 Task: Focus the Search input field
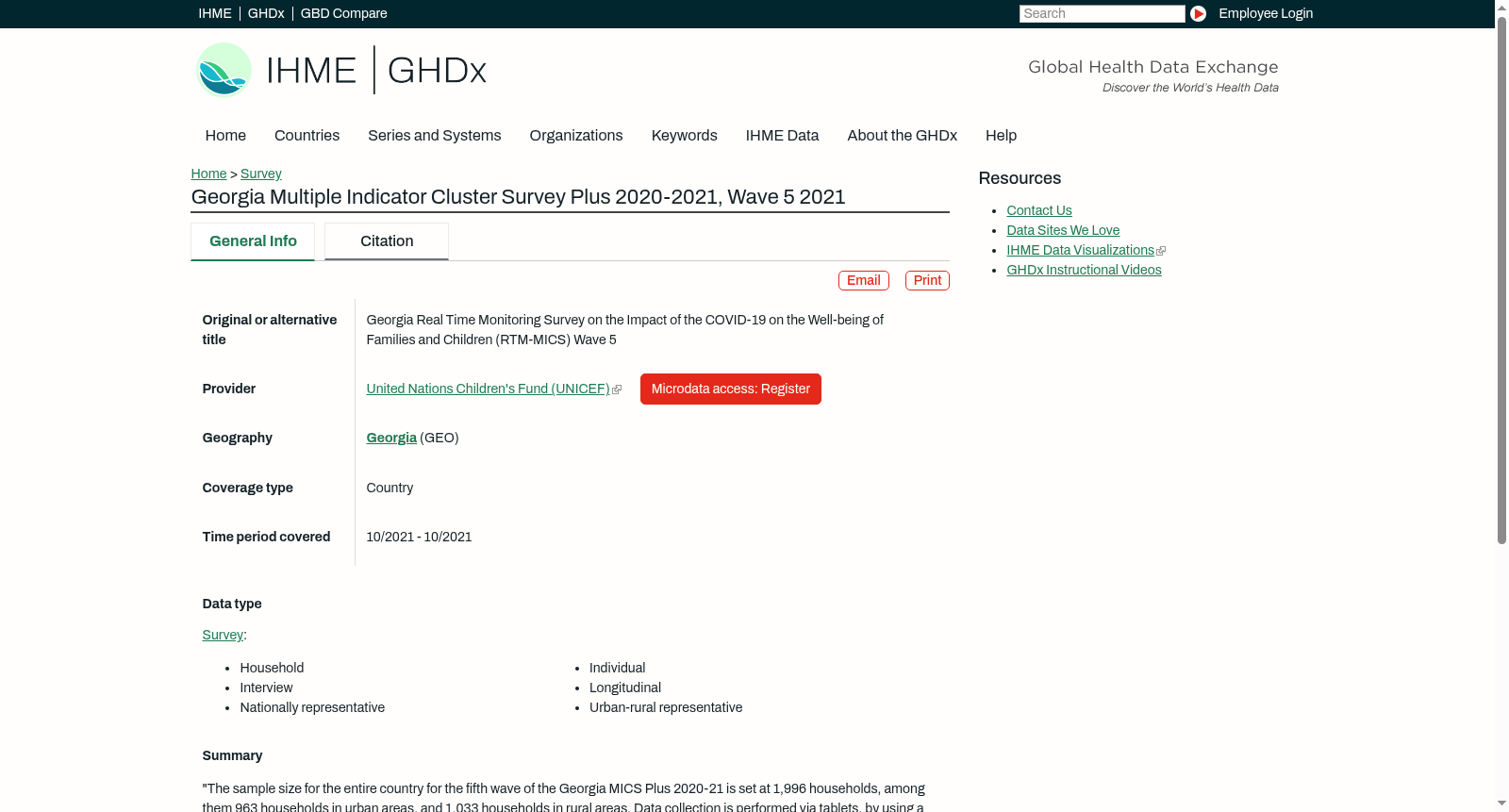(x=1102, y=13)
